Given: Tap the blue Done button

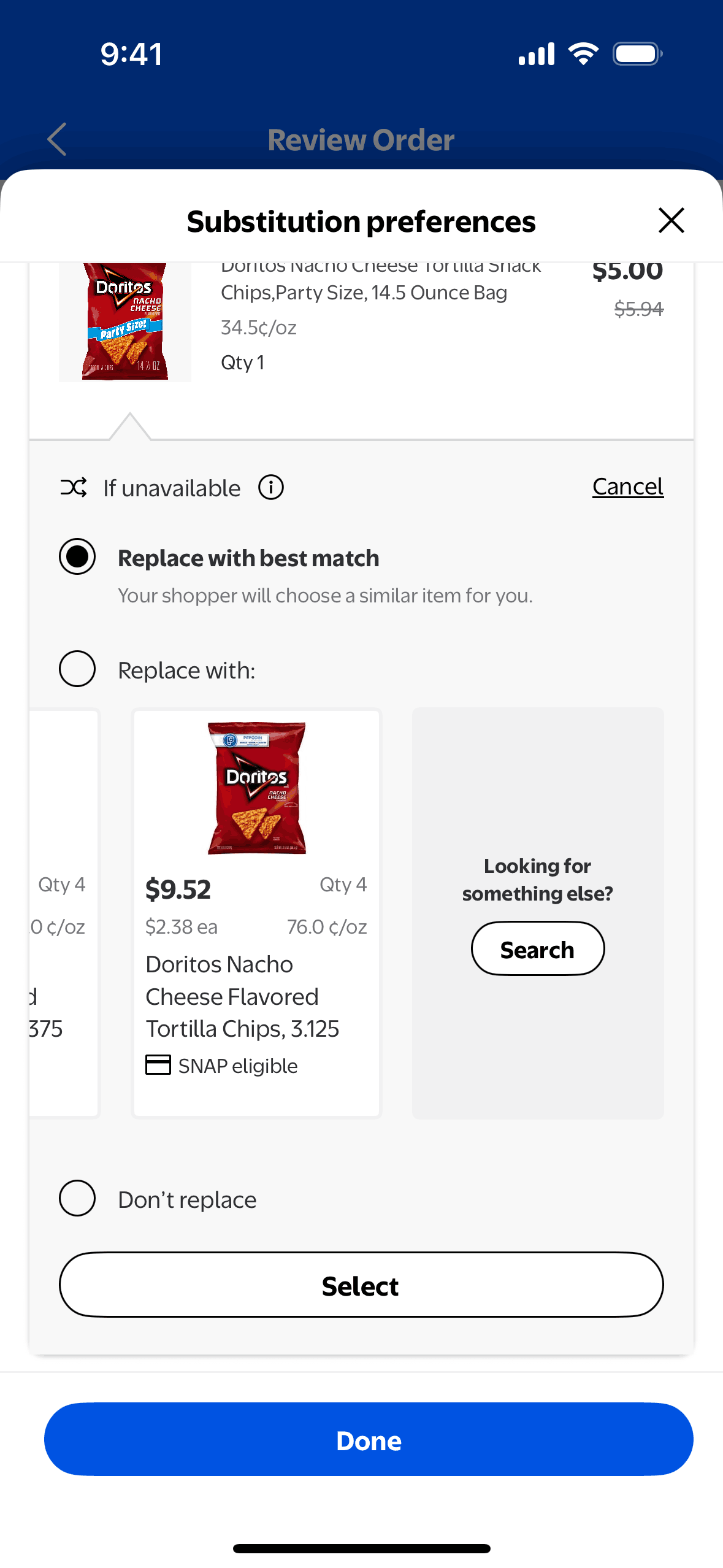Looking at the screenshot, I should tap(369, 1439).
